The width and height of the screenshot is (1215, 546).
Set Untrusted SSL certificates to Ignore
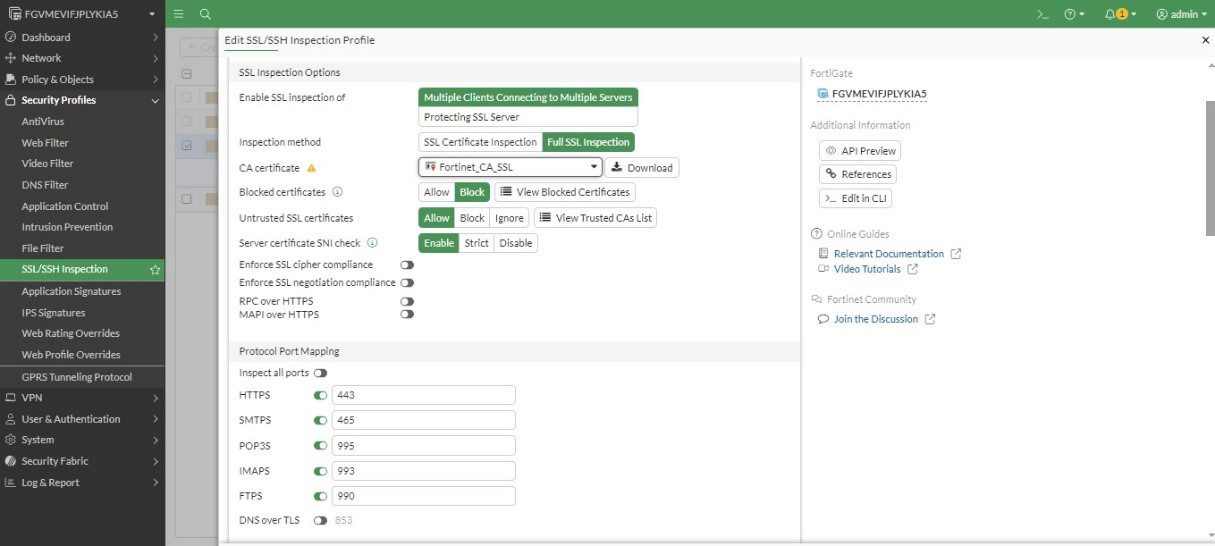tap(509, 217)
